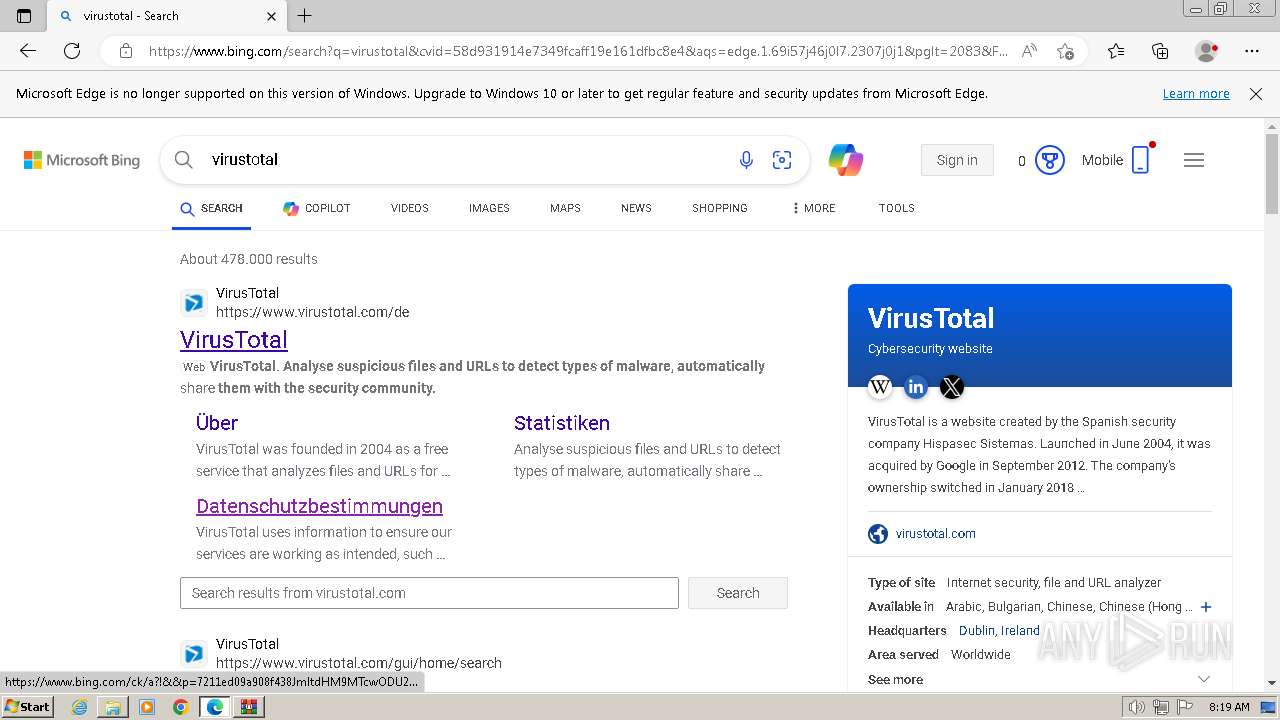Screen dimensions: 1280x720
Task: Open VirusTotal Wikipedia icon
Action: pyautogui.click(x=880, y=387)
